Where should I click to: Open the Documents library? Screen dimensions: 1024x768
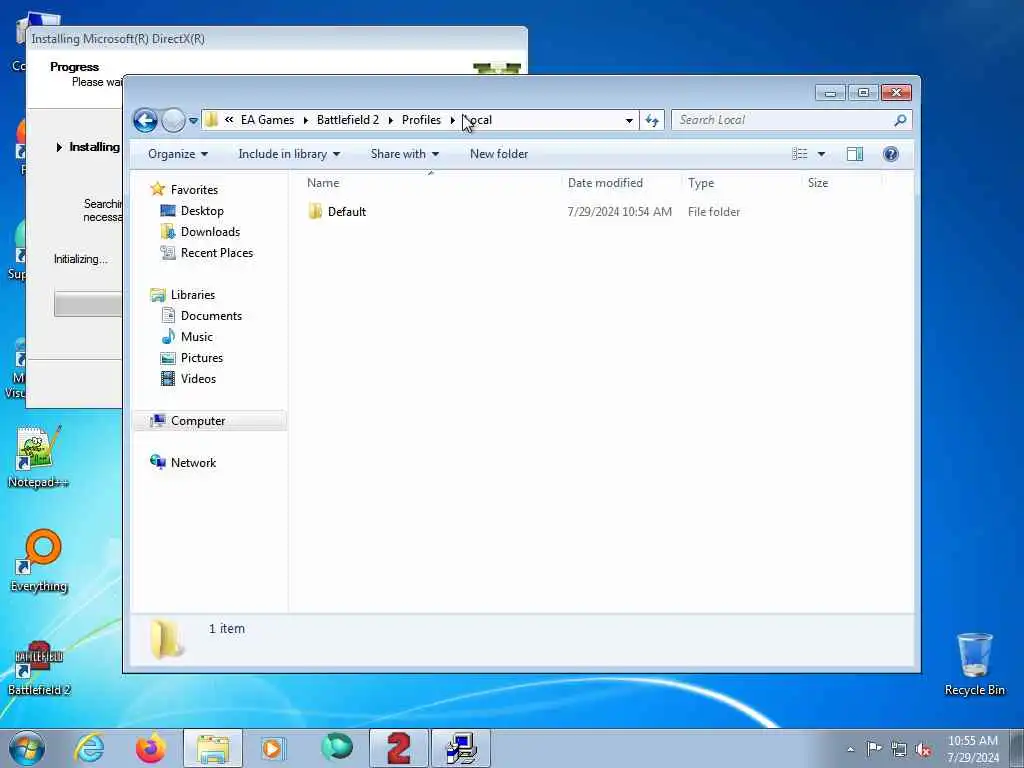[x=211, y=315]
